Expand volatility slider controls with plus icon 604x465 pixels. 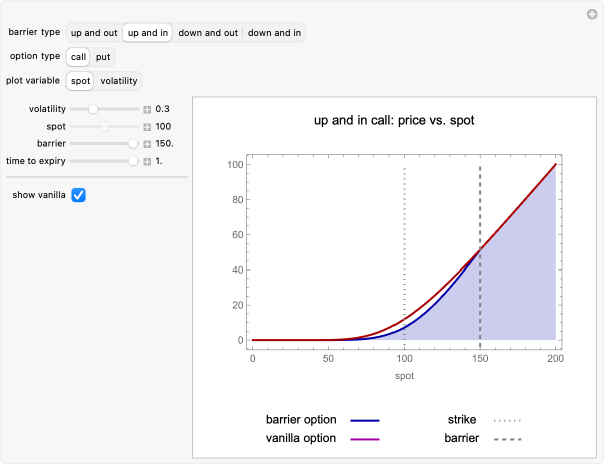[147, 109]
